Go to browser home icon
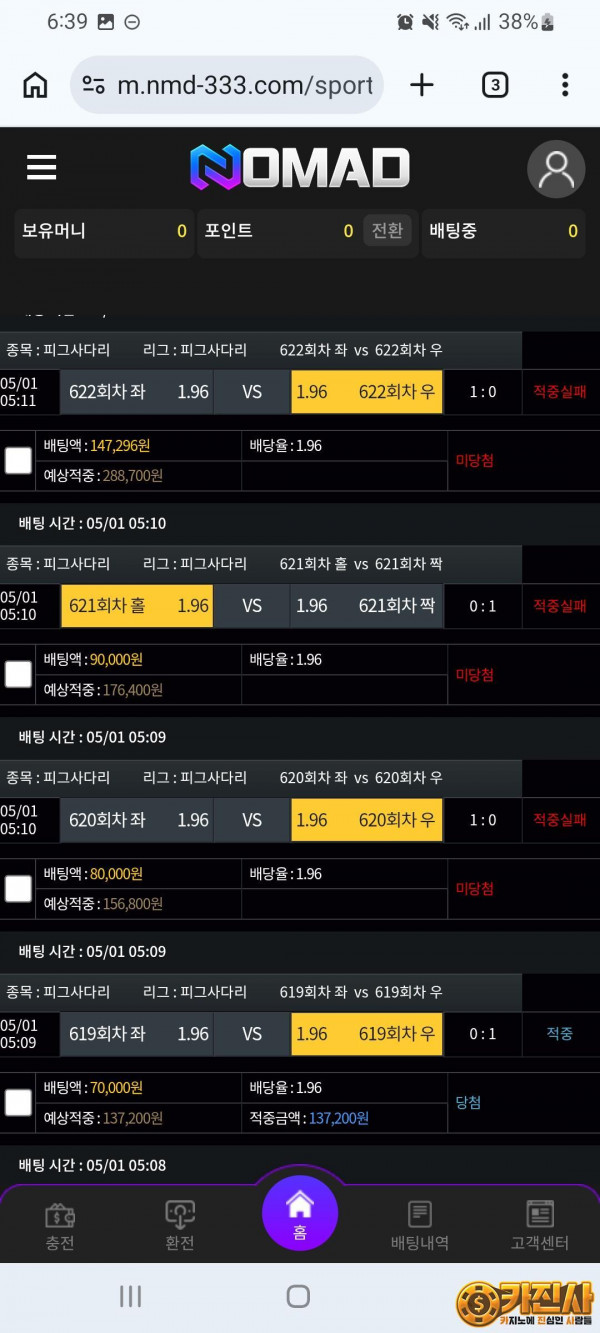Image resolution: width=600 pixels, height=1333 pixels. click(x=35, y=85)
